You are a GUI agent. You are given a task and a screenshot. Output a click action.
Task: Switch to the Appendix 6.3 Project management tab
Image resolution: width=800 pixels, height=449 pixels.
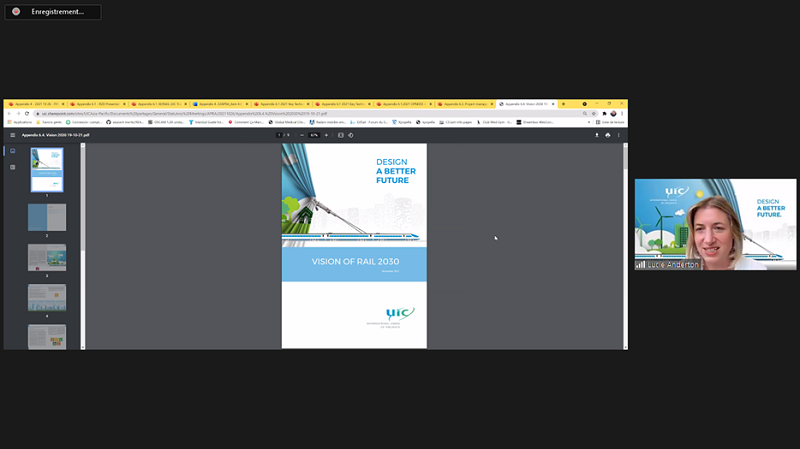(x=465, y=104)
